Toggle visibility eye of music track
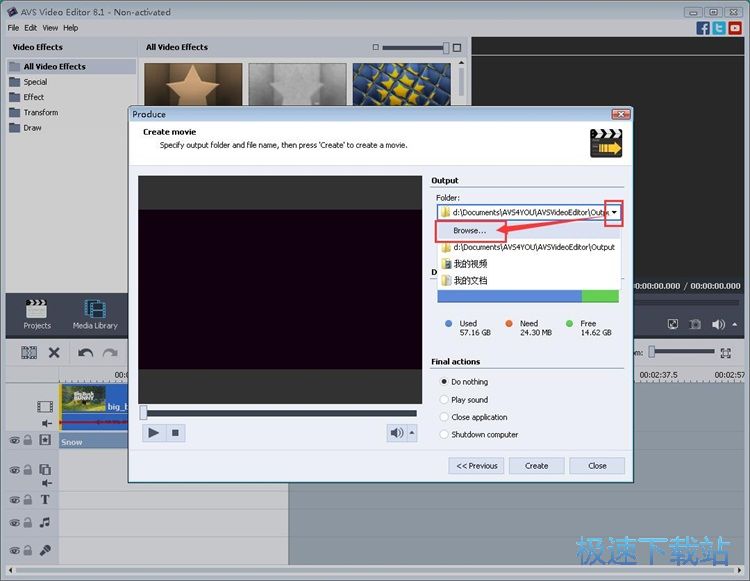 coord(15,523)
